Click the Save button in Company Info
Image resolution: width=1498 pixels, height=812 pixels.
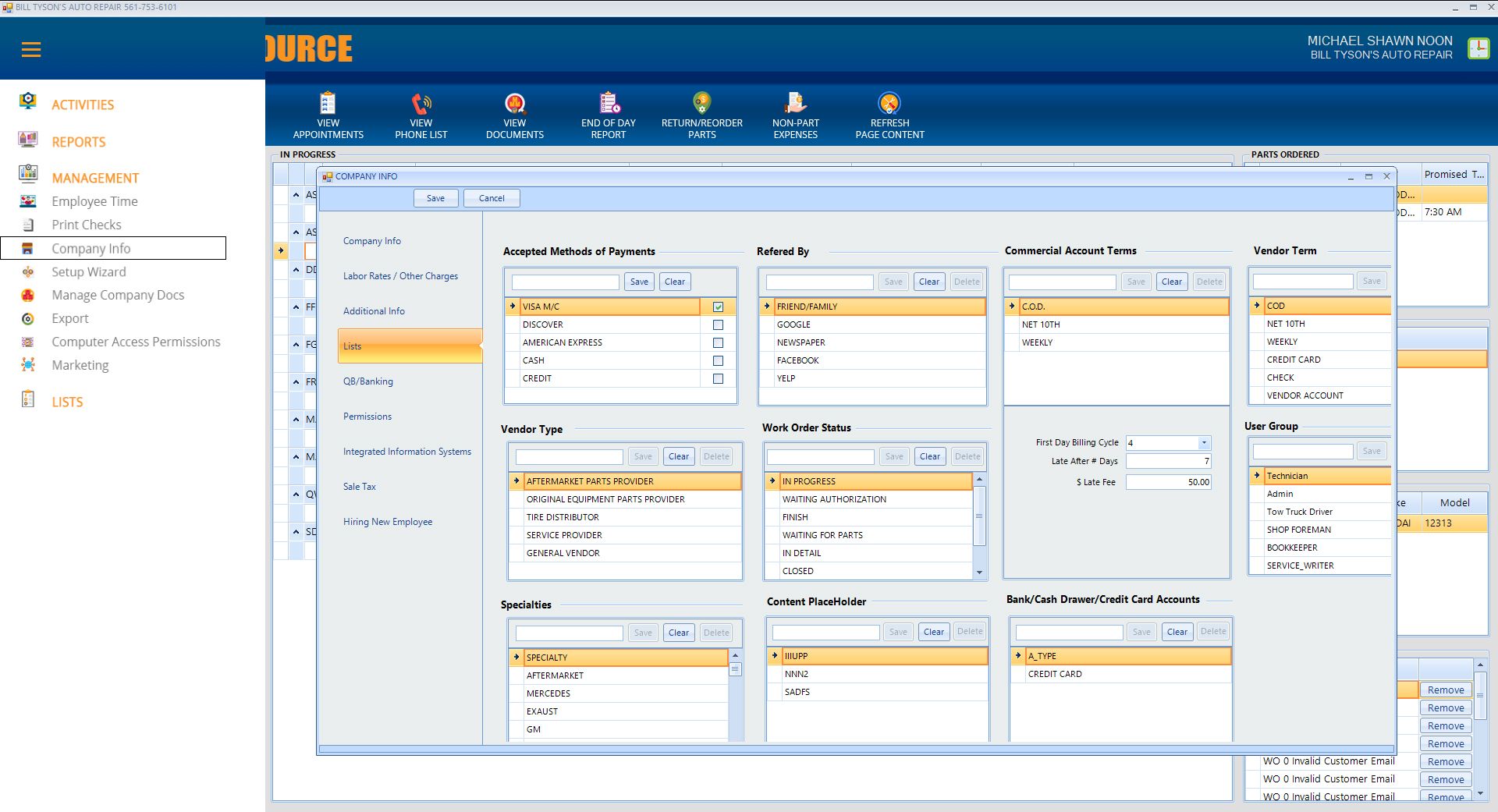coord(435,198)
